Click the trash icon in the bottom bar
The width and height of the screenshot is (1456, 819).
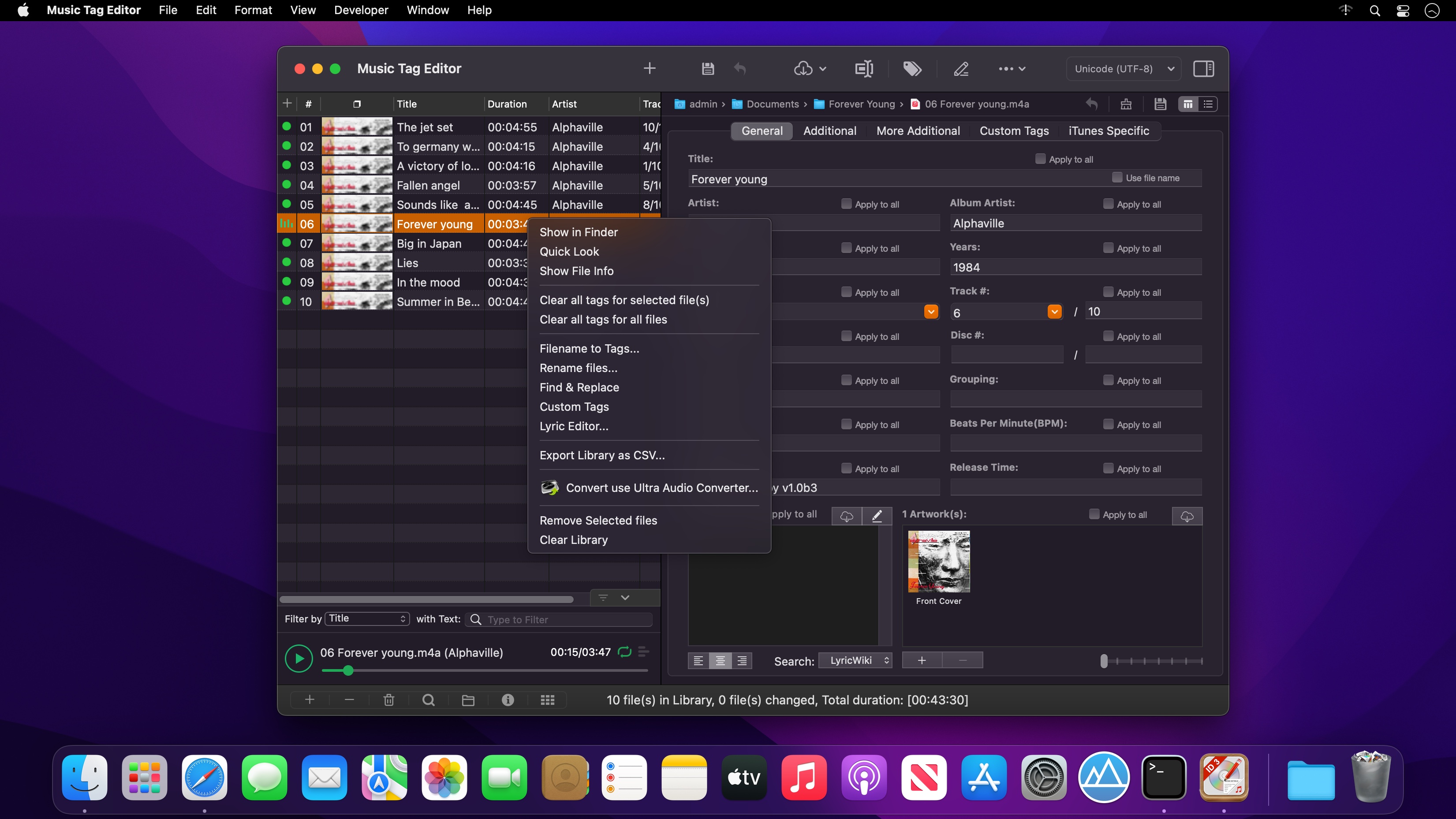coord(389,700)
